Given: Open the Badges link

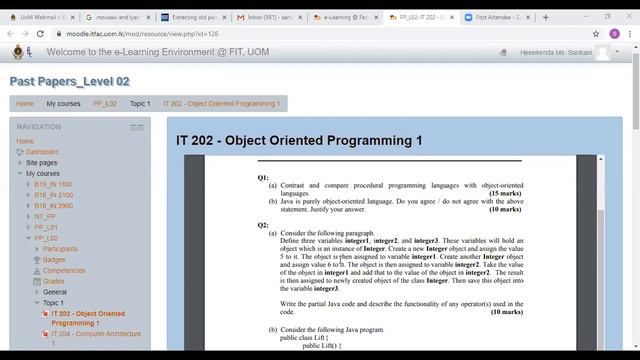Looking at the screenshot, I should [x=54, y=260].
